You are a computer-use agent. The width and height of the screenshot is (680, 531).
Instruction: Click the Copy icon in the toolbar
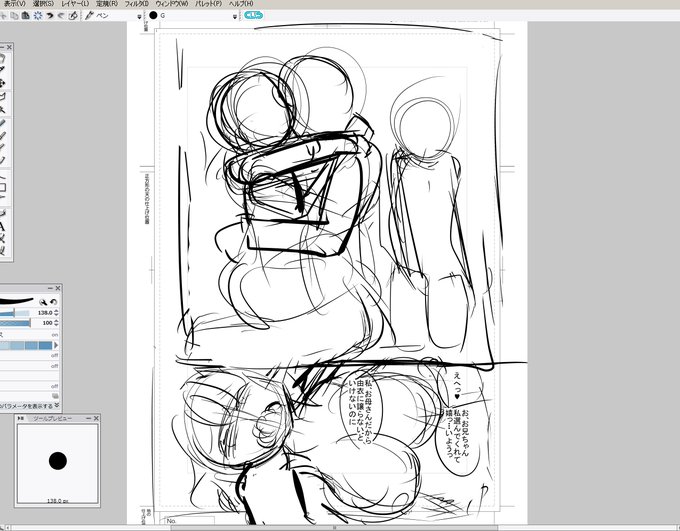coord(14,16)
